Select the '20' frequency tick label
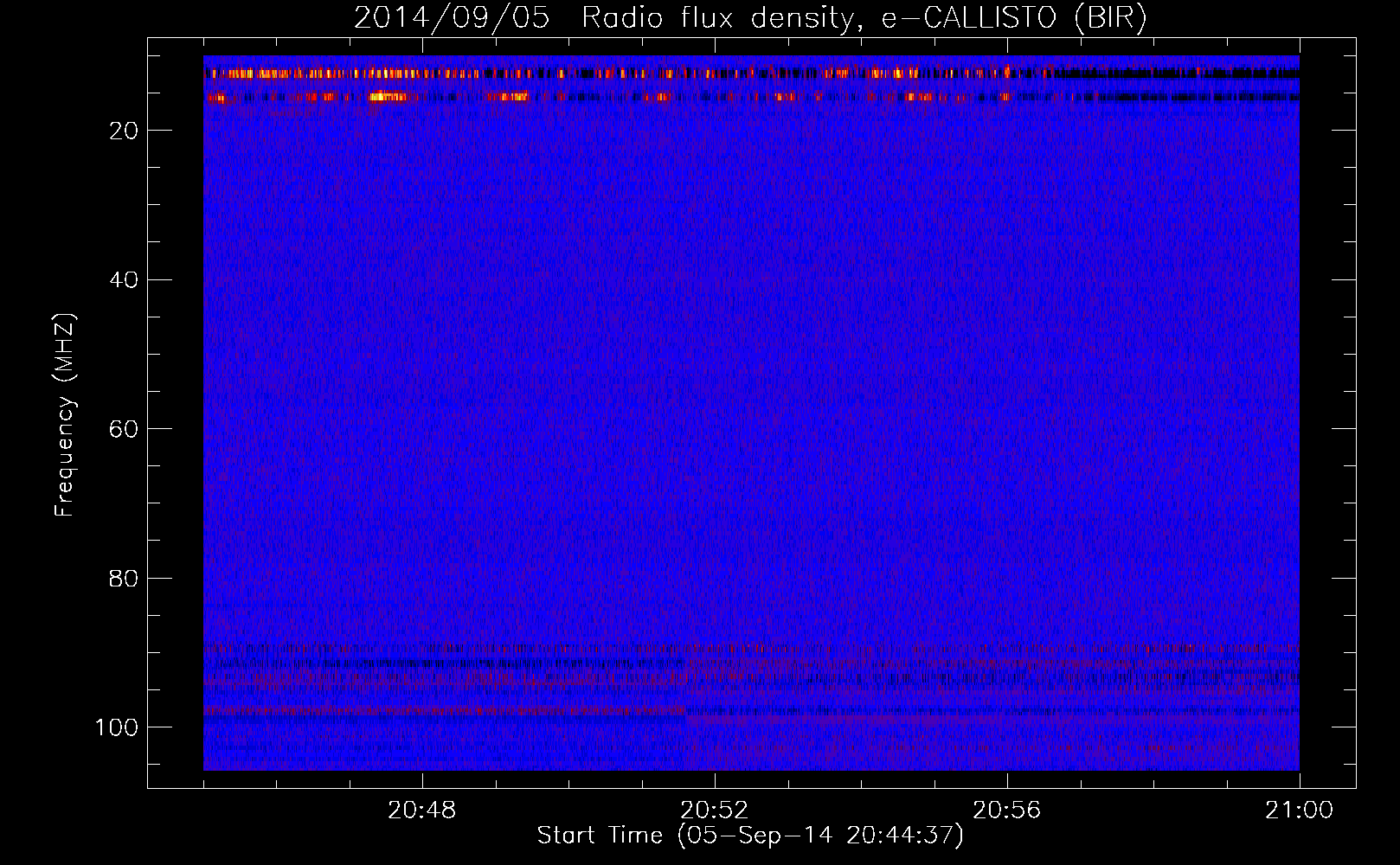1400x865 pixels. click(x=125, y=131)
